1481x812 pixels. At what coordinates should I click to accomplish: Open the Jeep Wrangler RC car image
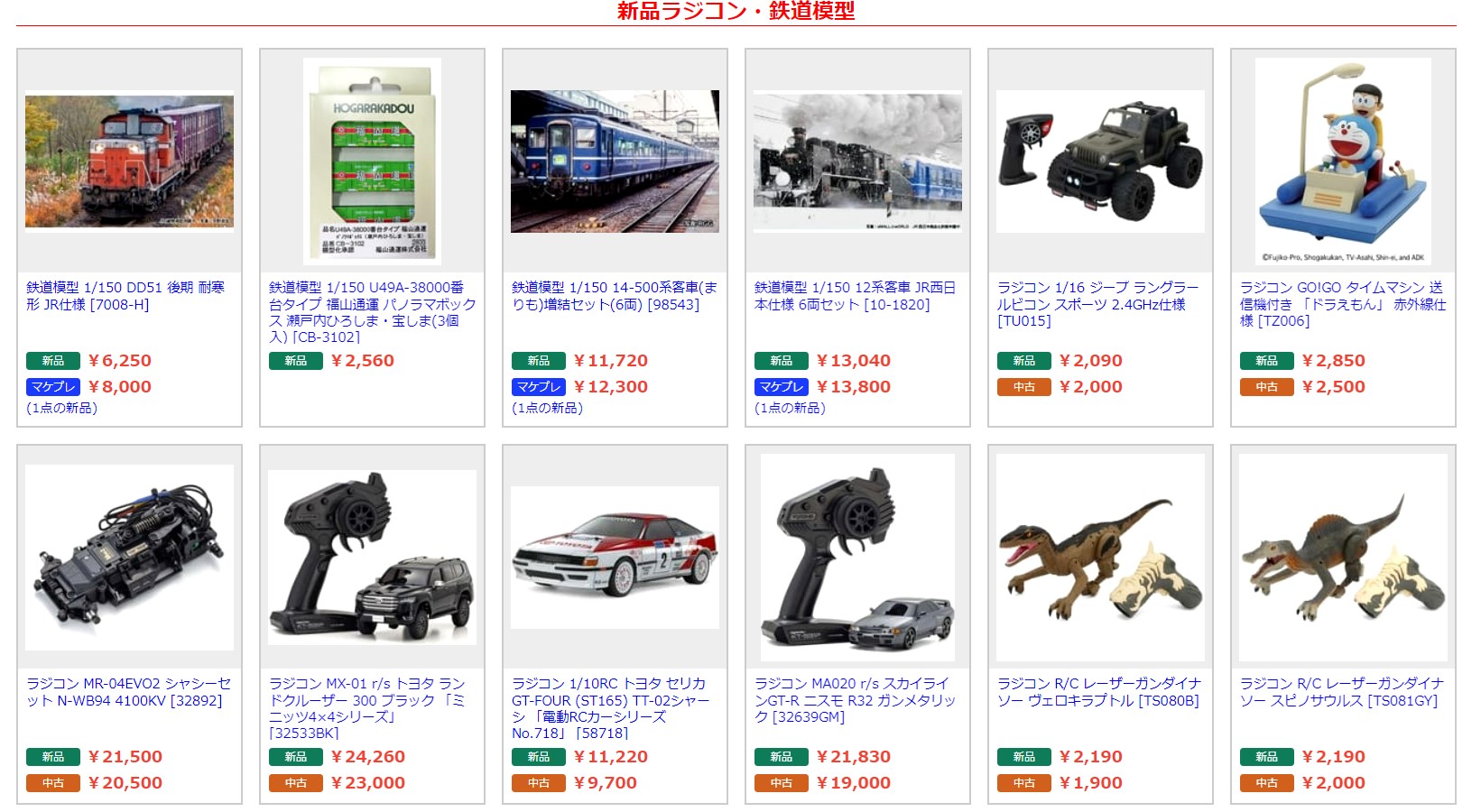[1100, 161]
